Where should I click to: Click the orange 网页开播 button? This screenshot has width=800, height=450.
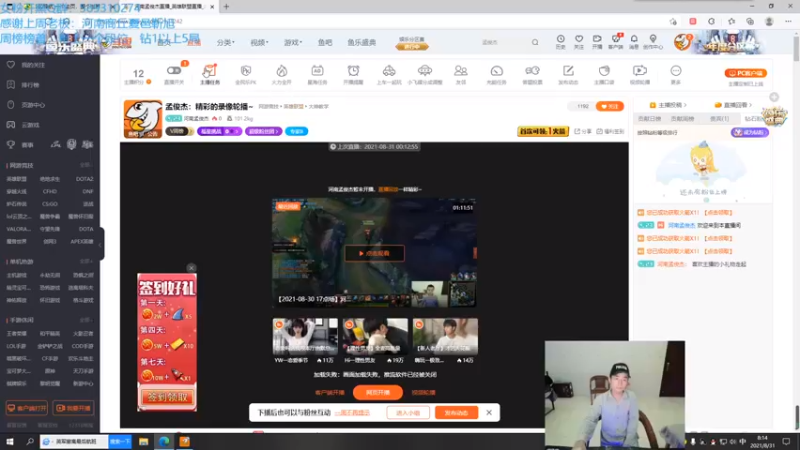point(378,392)
